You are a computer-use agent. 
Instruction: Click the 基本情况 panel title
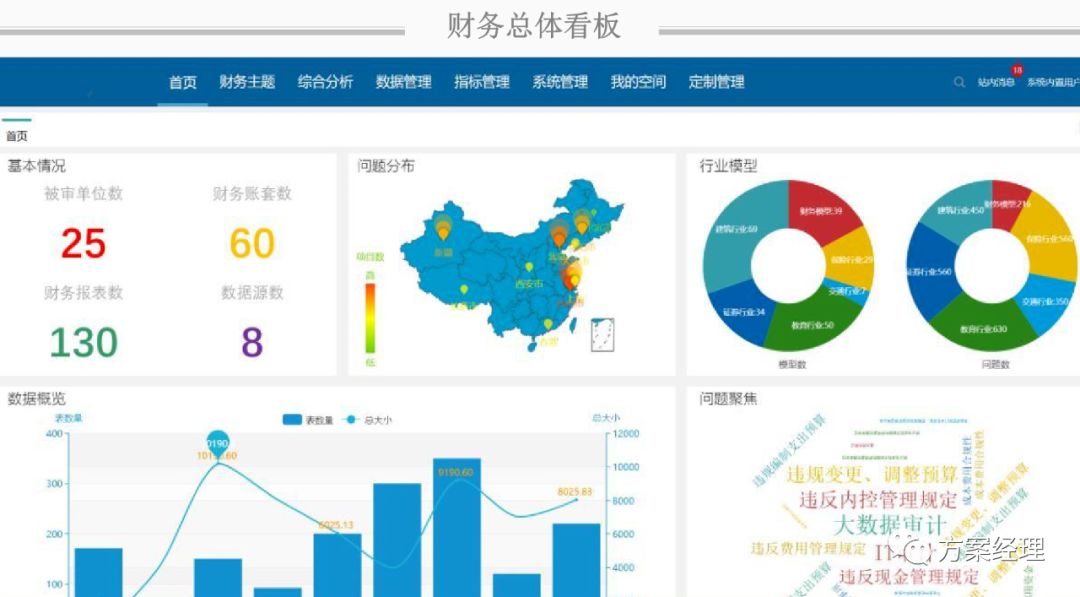click(37, 166)
